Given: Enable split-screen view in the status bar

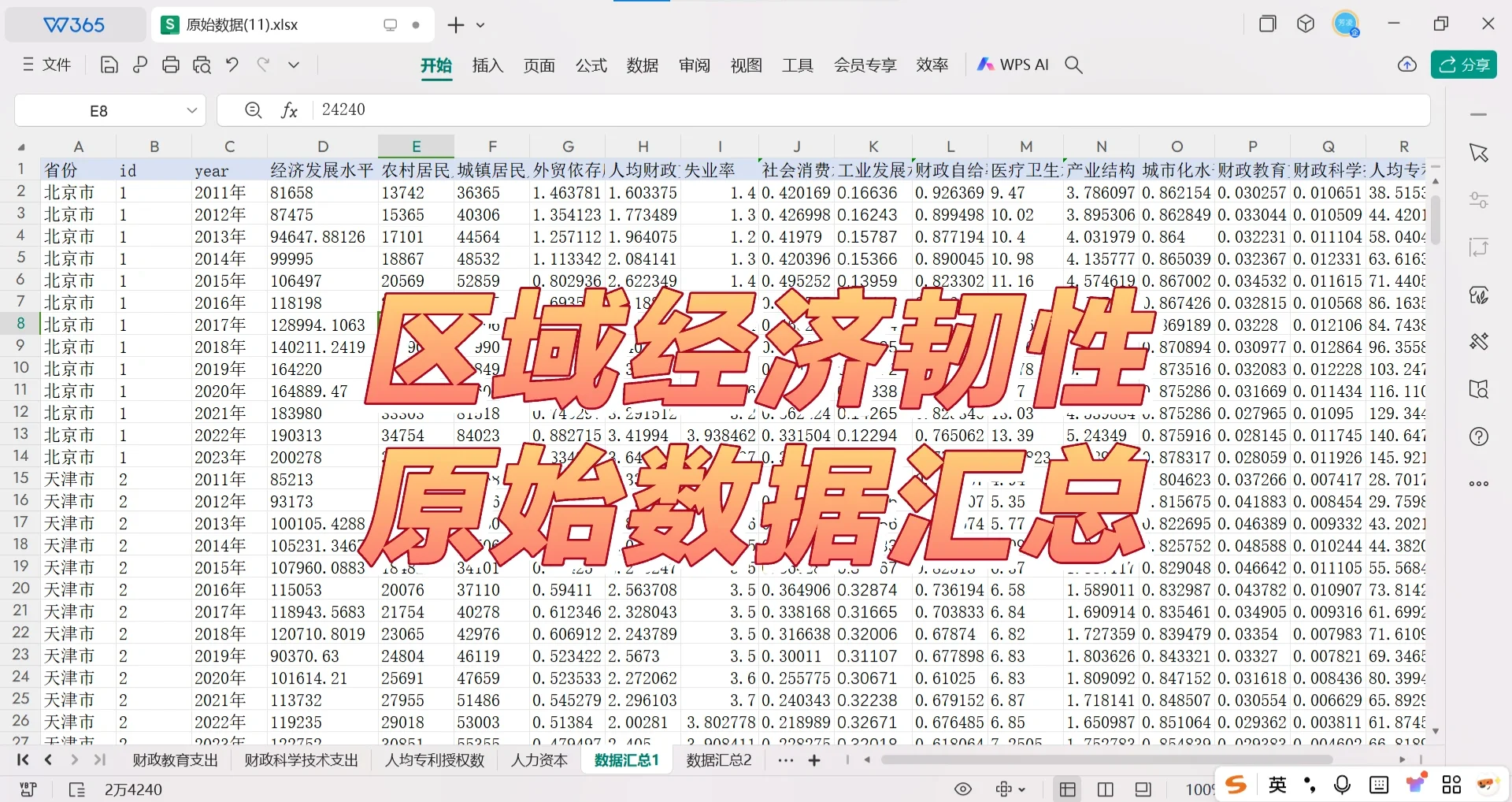Looking at the screenshot, I should click(1106, 789).
